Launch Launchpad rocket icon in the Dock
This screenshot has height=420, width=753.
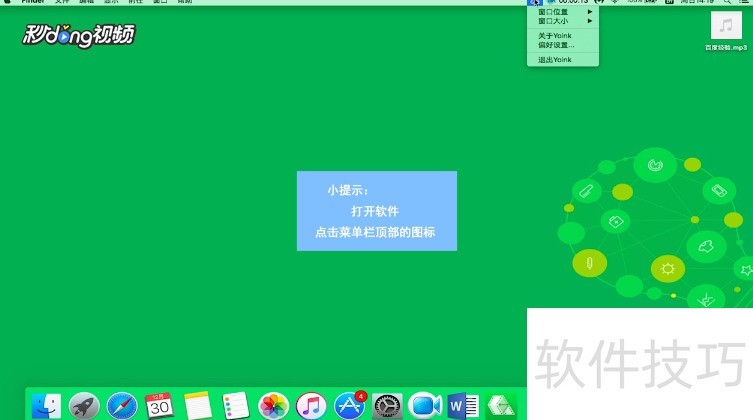tap(84, 406)
